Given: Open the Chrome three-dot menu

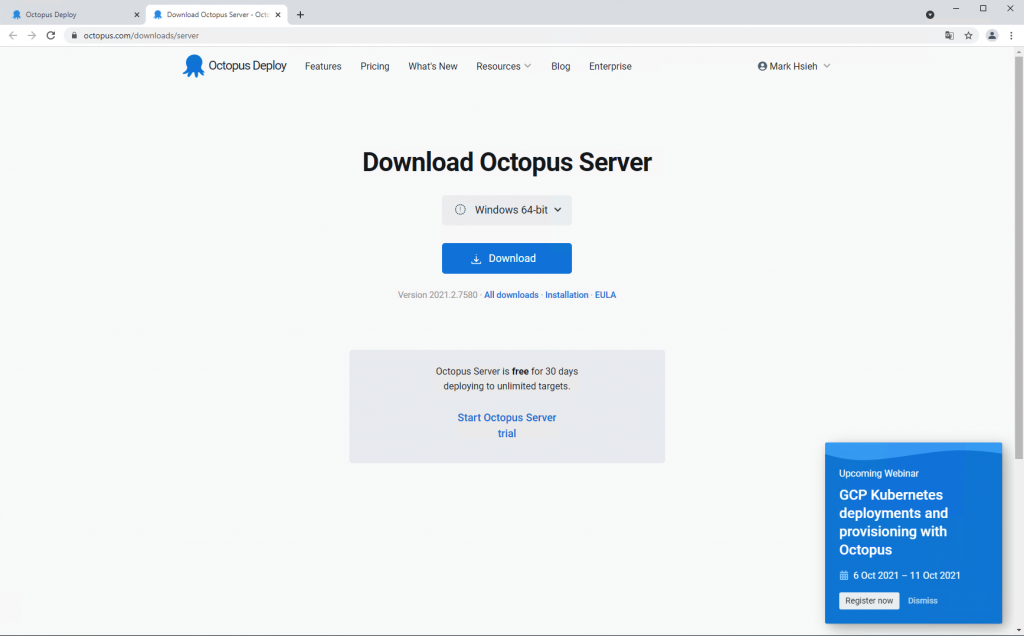Looking at the screenshot, I should (x=1011, y=35).
